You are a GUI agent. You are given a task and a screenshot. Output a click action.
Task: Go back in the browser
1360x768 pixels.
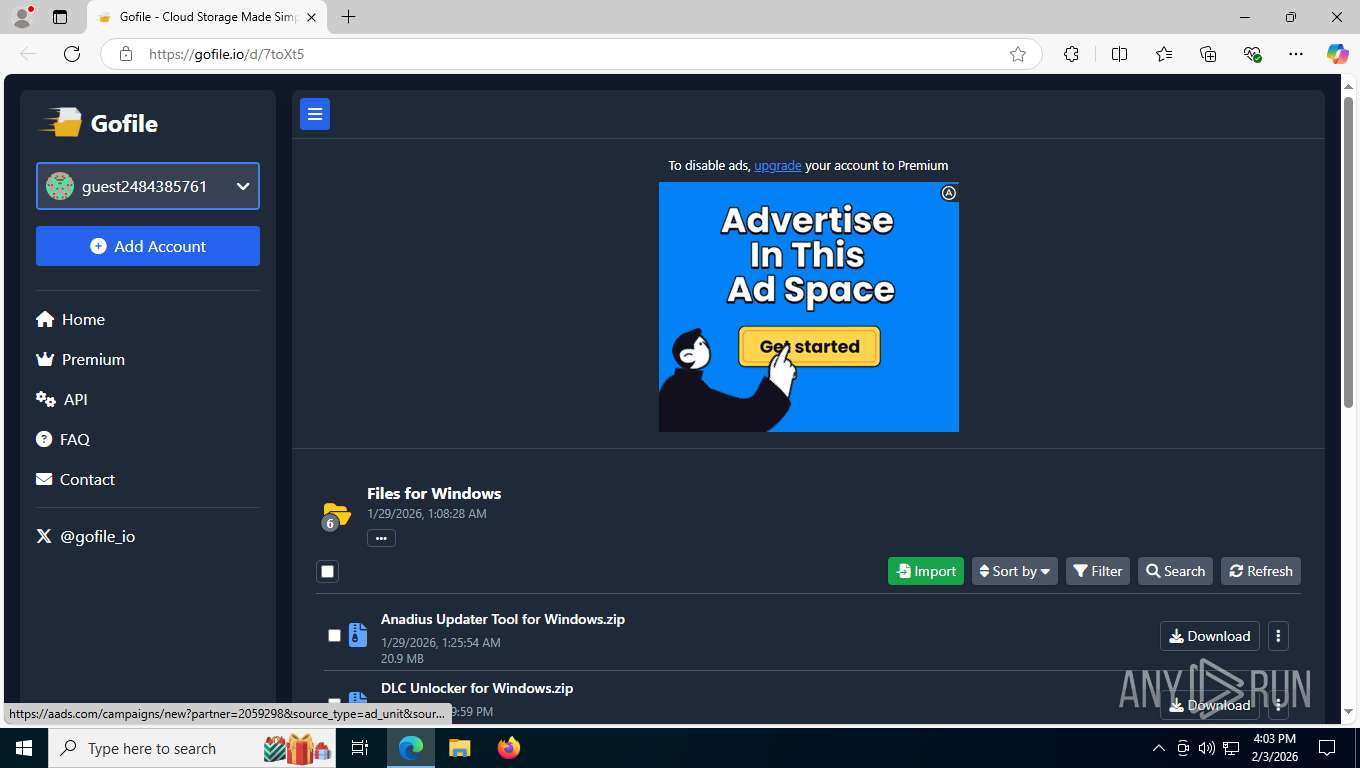[28, 54]
